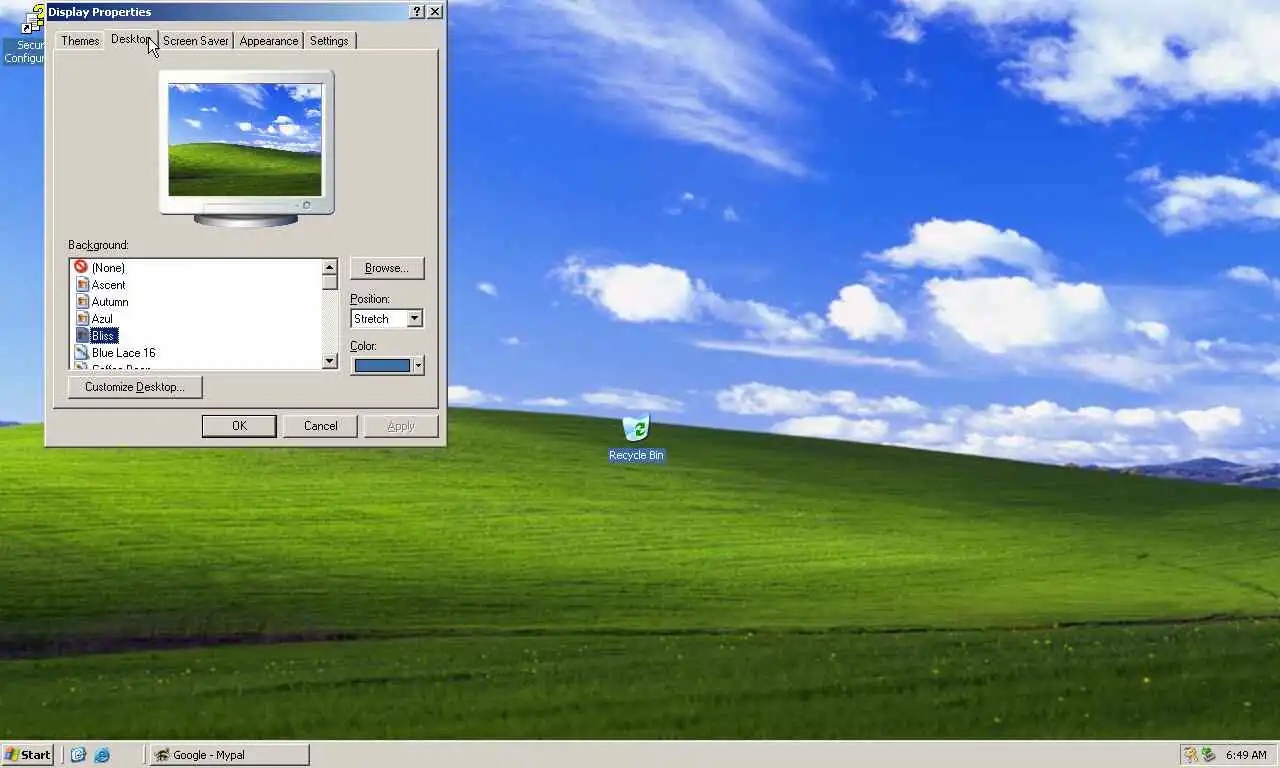Open the Start menu
This screenshot has width=1280, height=768.
(27, 755)
